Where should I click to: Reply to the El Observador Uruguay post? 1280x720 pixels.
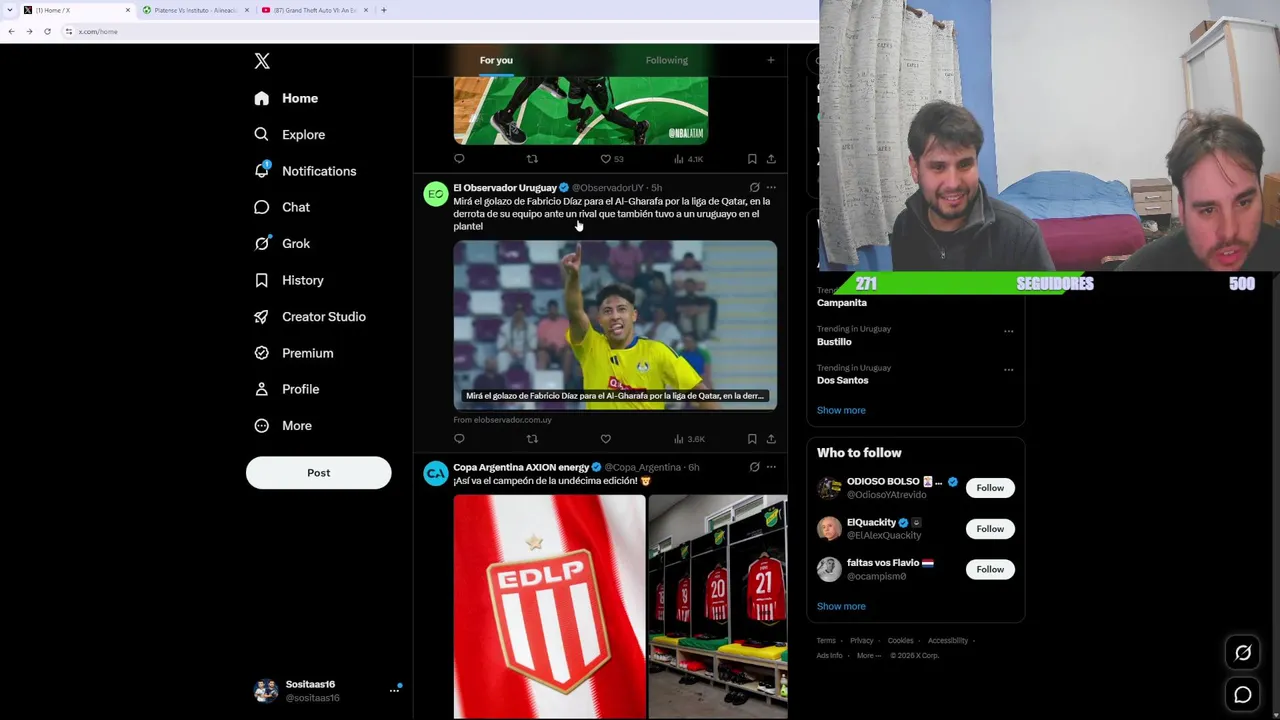click(x=459, y=439)
